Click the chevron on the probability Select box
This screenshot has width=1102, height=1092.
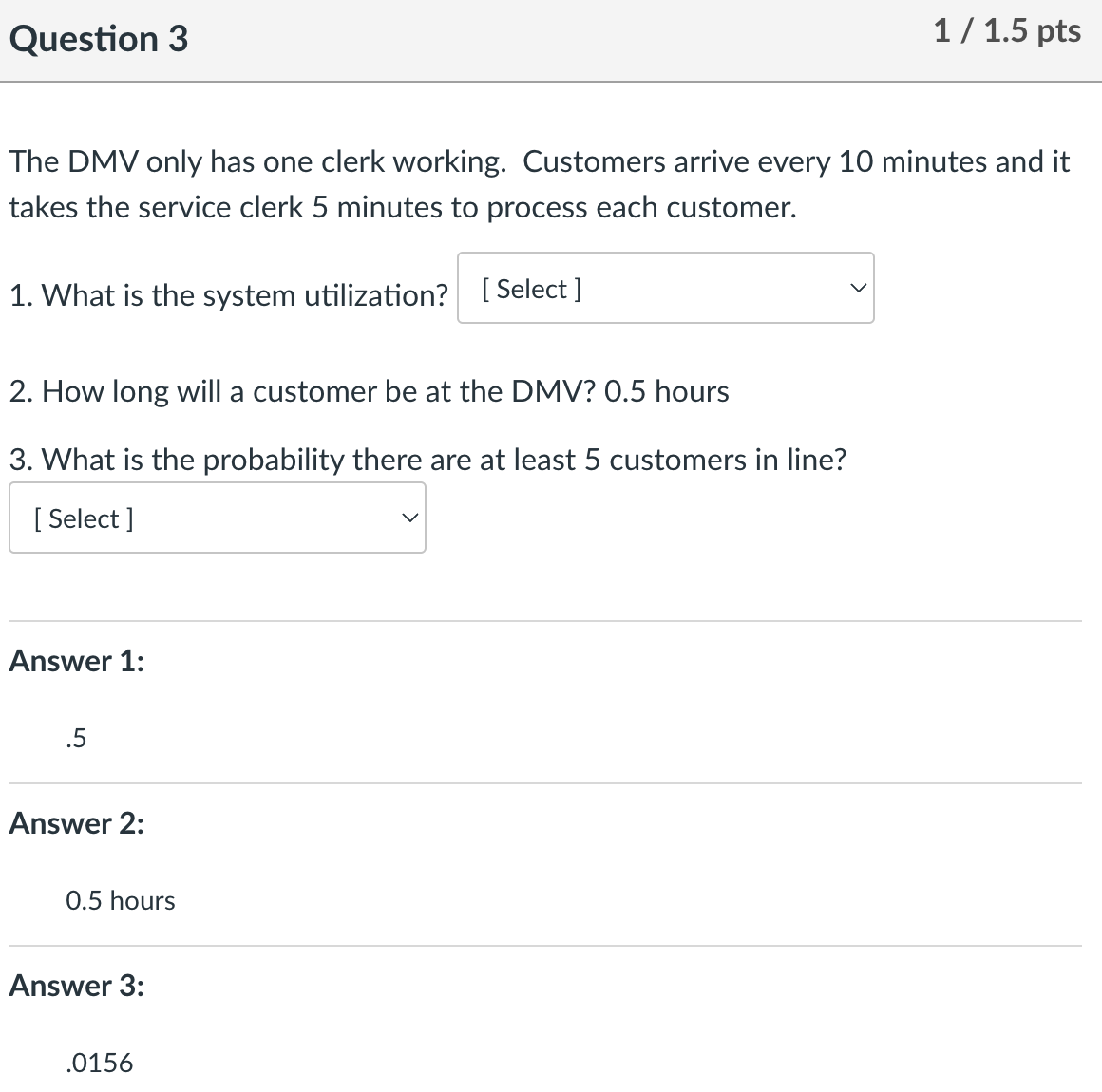pos(409,518)
